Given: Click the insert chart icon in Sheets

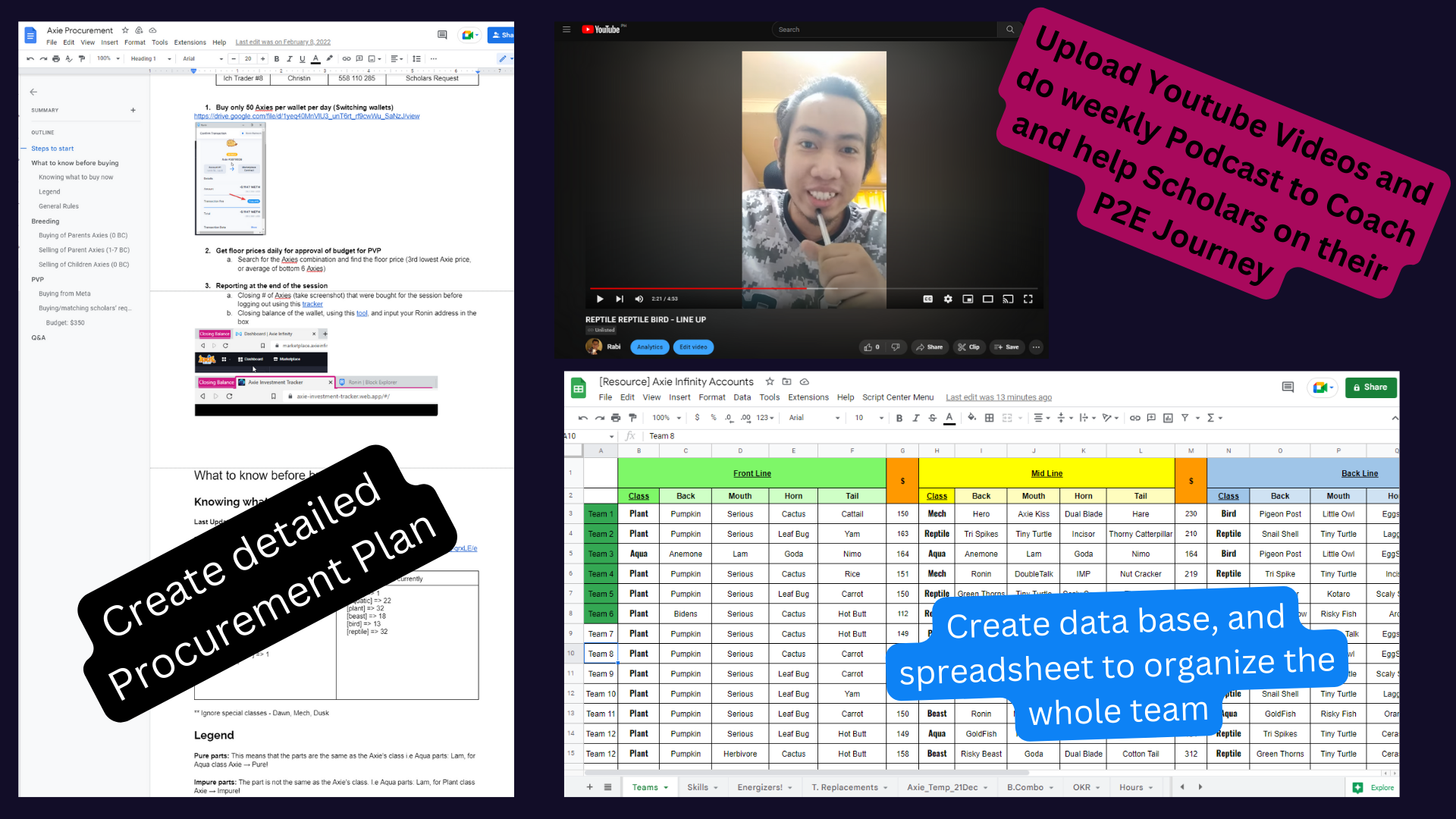Looking at the screenshot, I should (x=1168, y=418).
